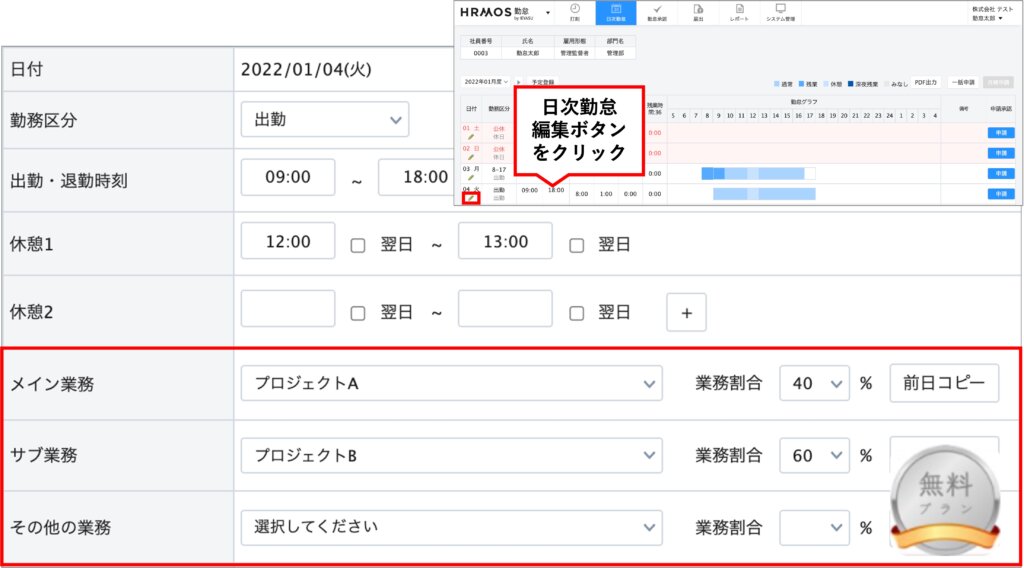Click the 届出 document icon
The height and width of the screenshot is (568, 1024).
(698, 12)
